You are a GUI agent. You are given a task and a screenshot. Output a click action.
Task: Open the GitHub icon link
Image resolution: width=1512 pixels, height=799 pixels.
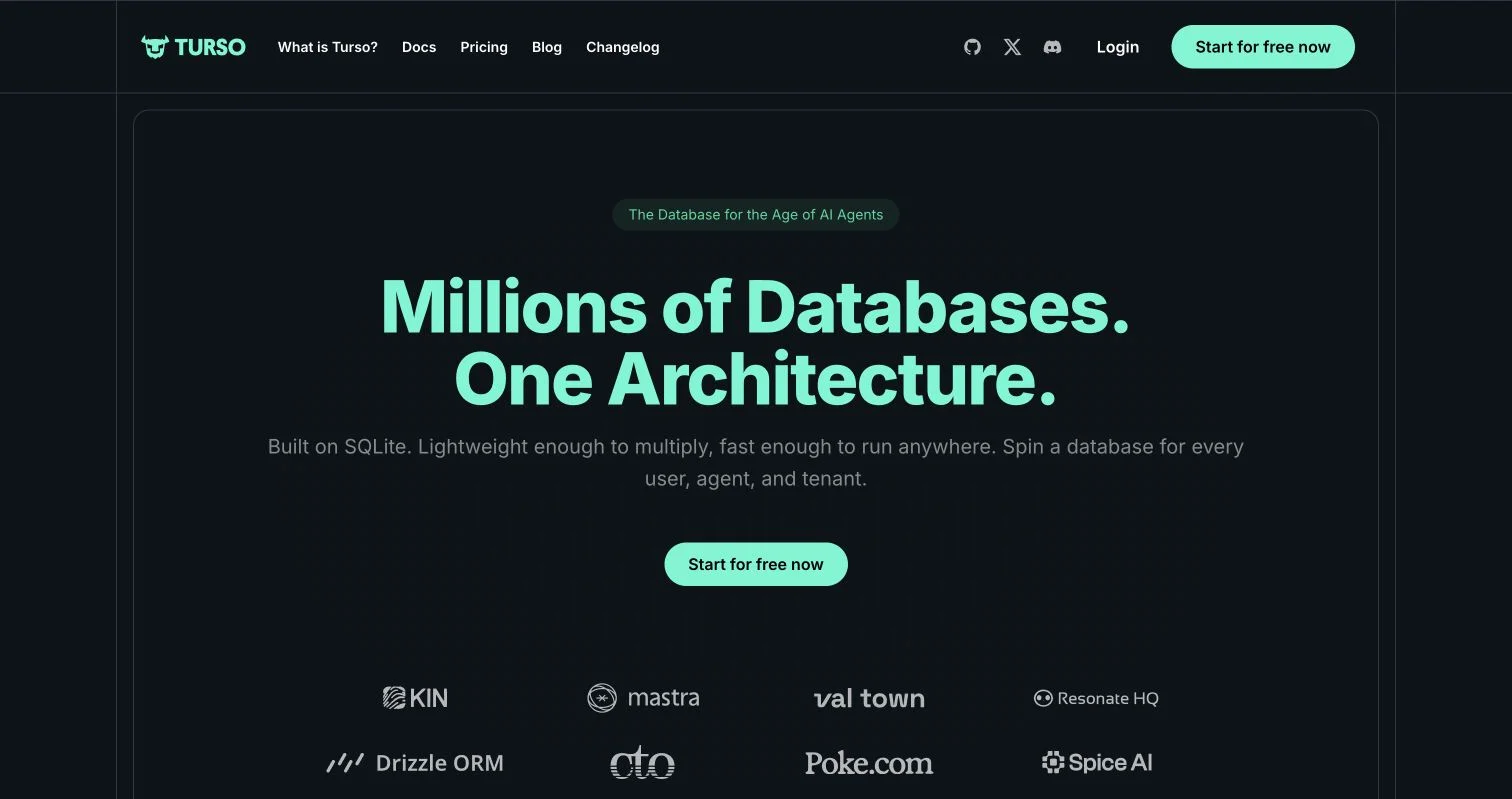[972, 47]
